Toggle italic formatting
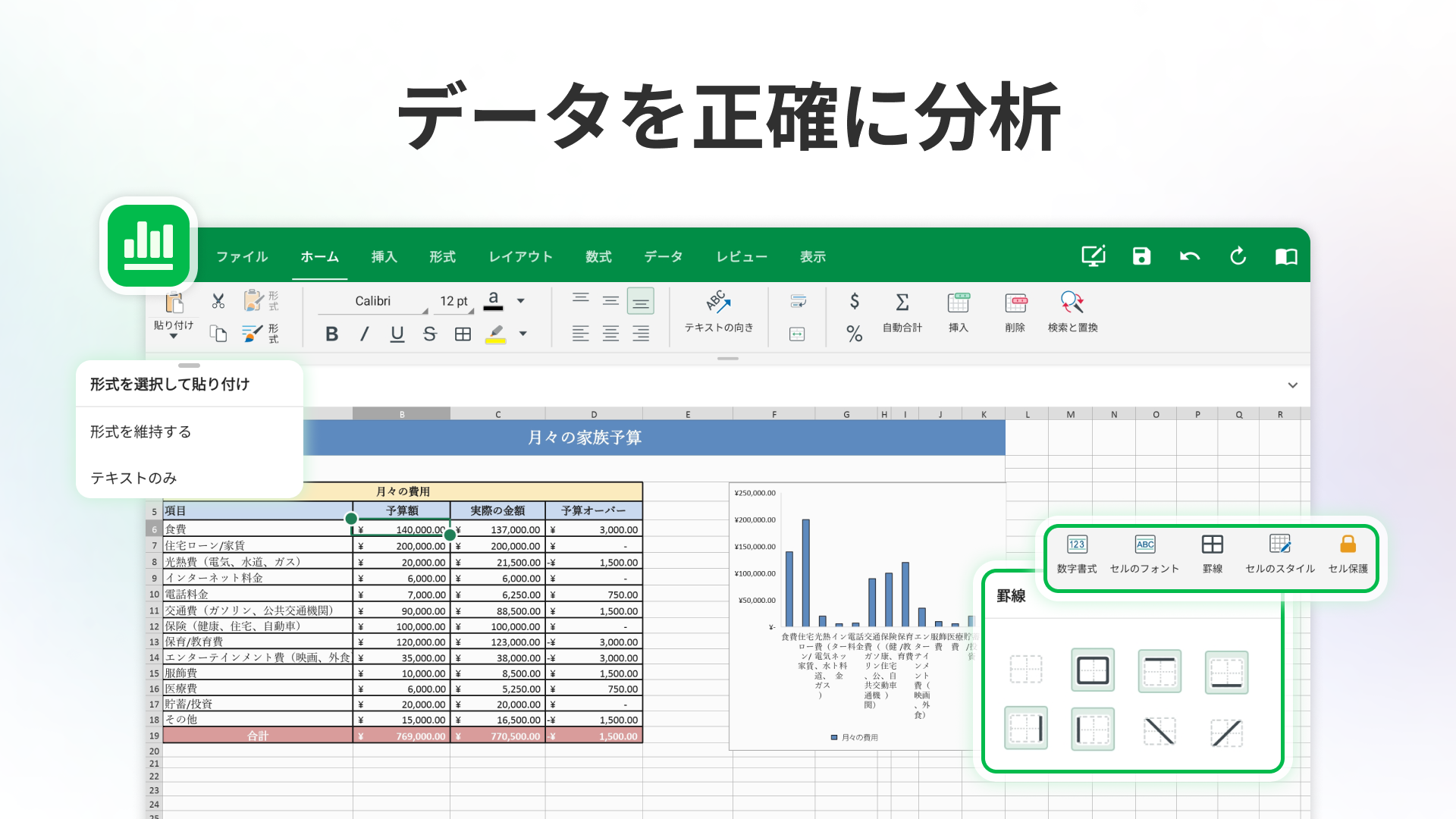The height and width of the screenshot is (819, 1456). tap(364, 334)
